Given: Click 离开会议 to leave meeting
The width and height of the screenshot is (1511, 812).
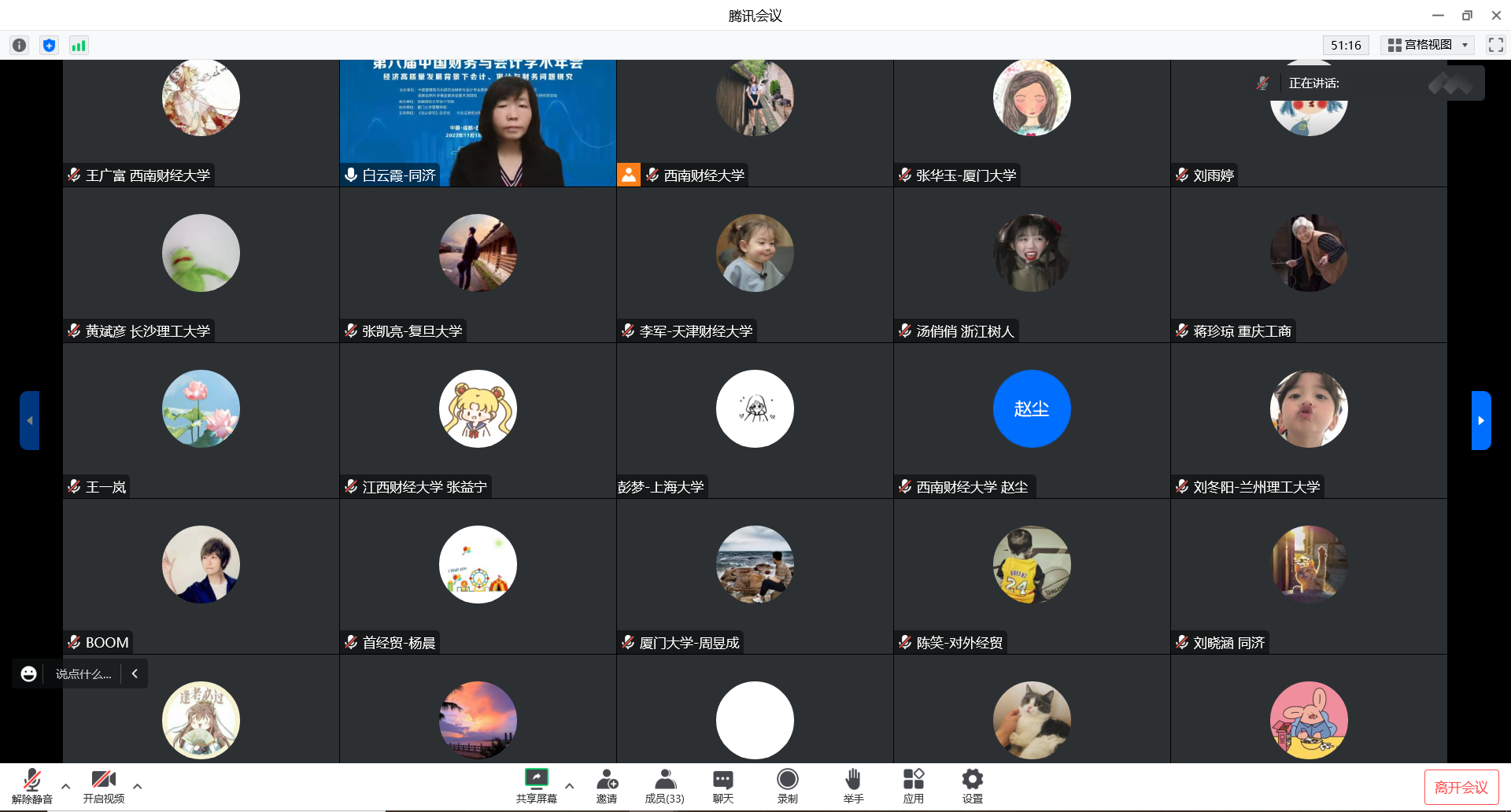Looking at the screenshot, I should tap(1461, 787).
